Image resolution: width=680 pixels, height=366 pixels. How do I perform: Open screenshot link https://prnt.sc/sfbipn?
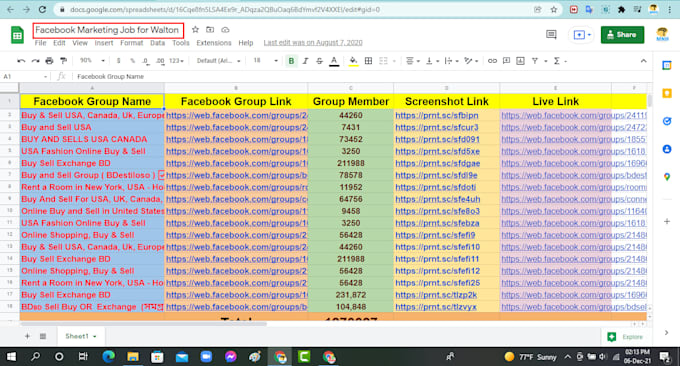[x=437, y=115]
